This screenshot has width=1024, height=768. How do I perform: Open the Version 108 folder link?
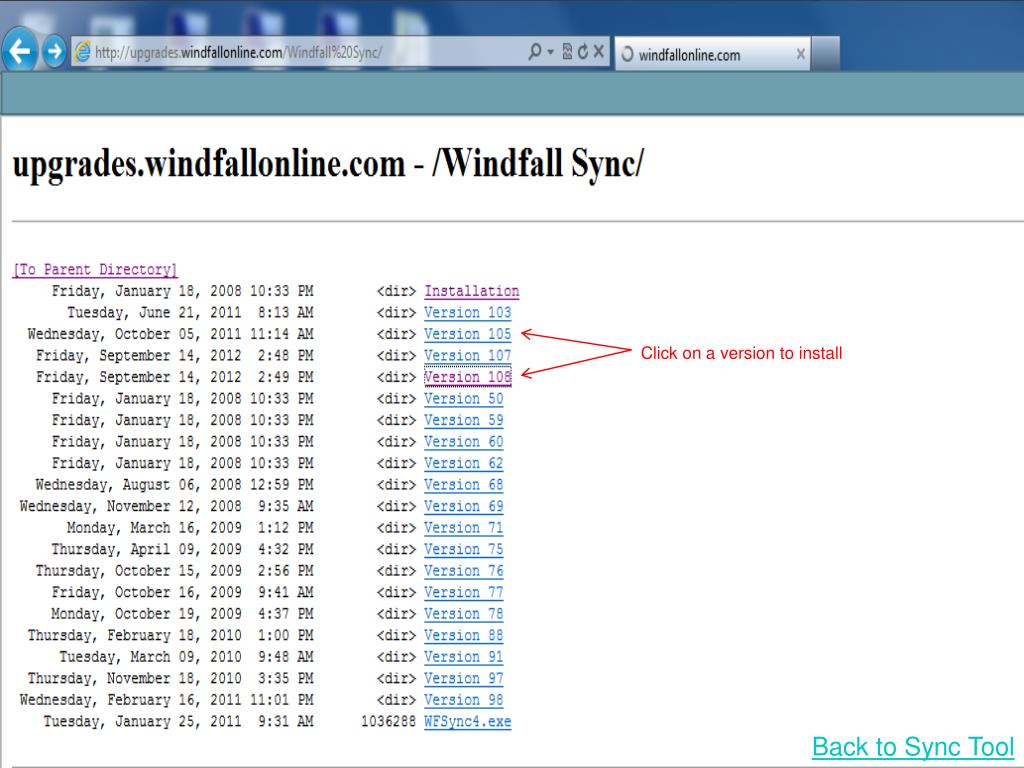pos(468,377)
